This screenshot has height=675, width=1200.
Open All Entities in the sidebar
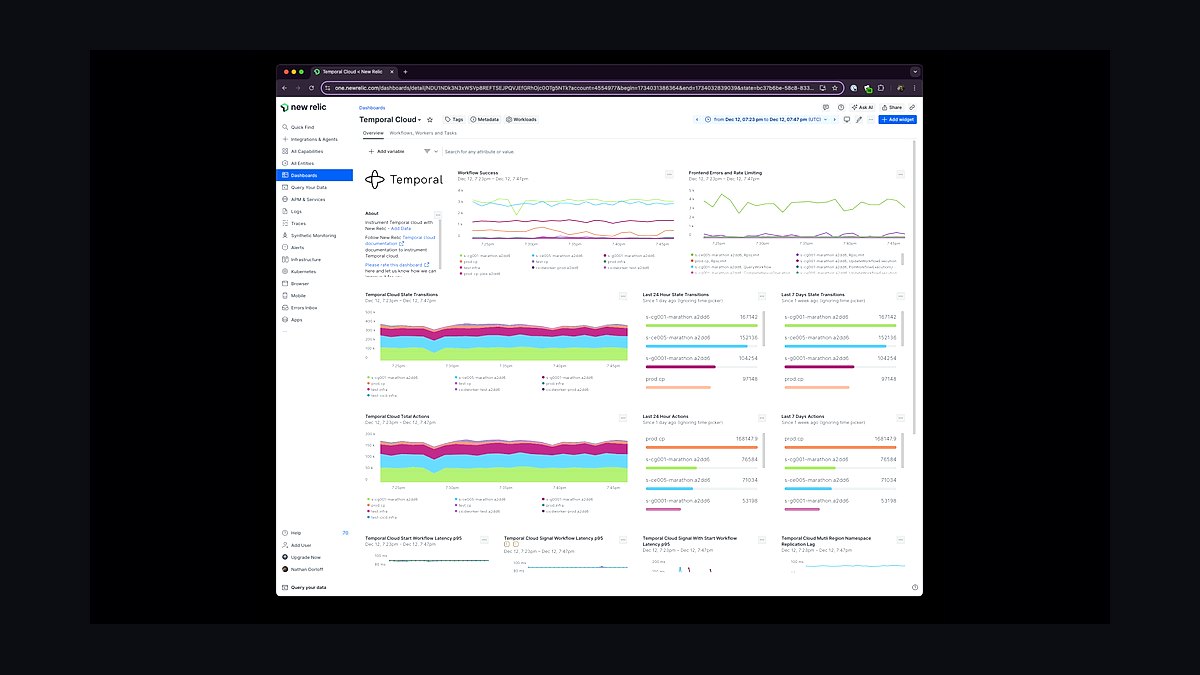coord(315,163)
